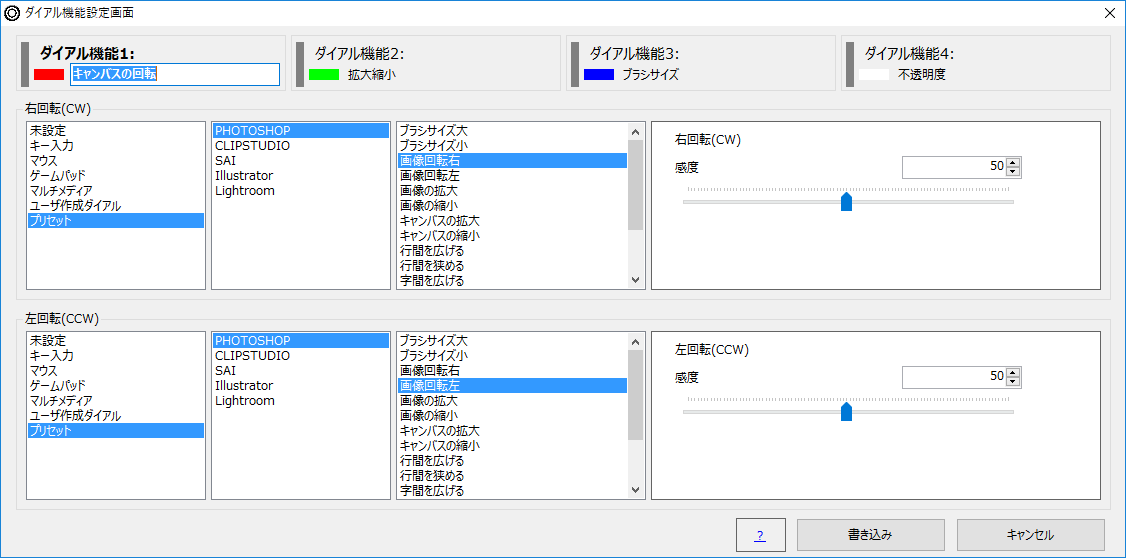Select 行間を広げる in the 右回転(CW) preset list
Image resolution: width=1126 pixels, height=558 pixels.
pos(512,251)
